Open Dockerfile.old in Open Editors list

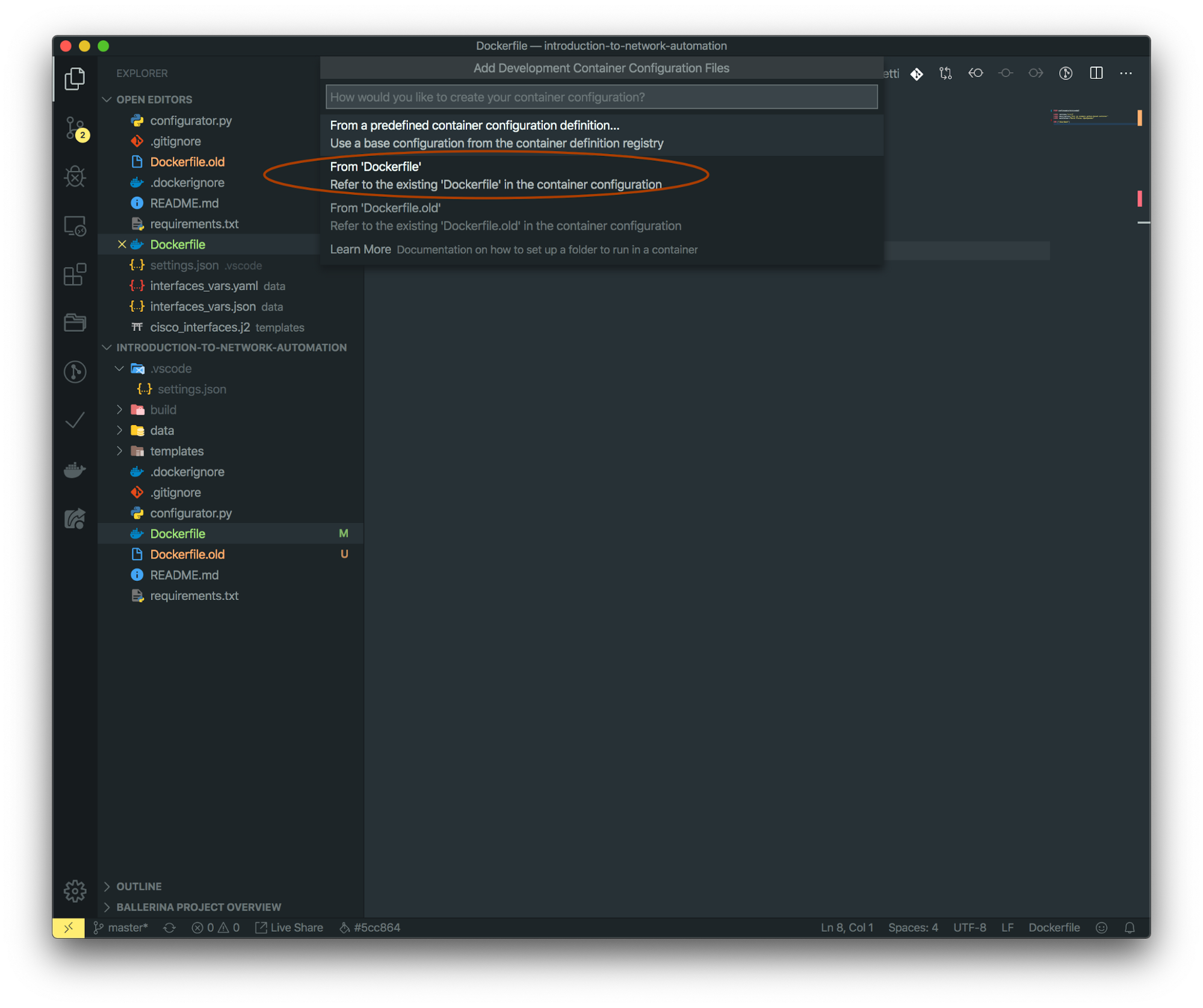pos(187,162)
